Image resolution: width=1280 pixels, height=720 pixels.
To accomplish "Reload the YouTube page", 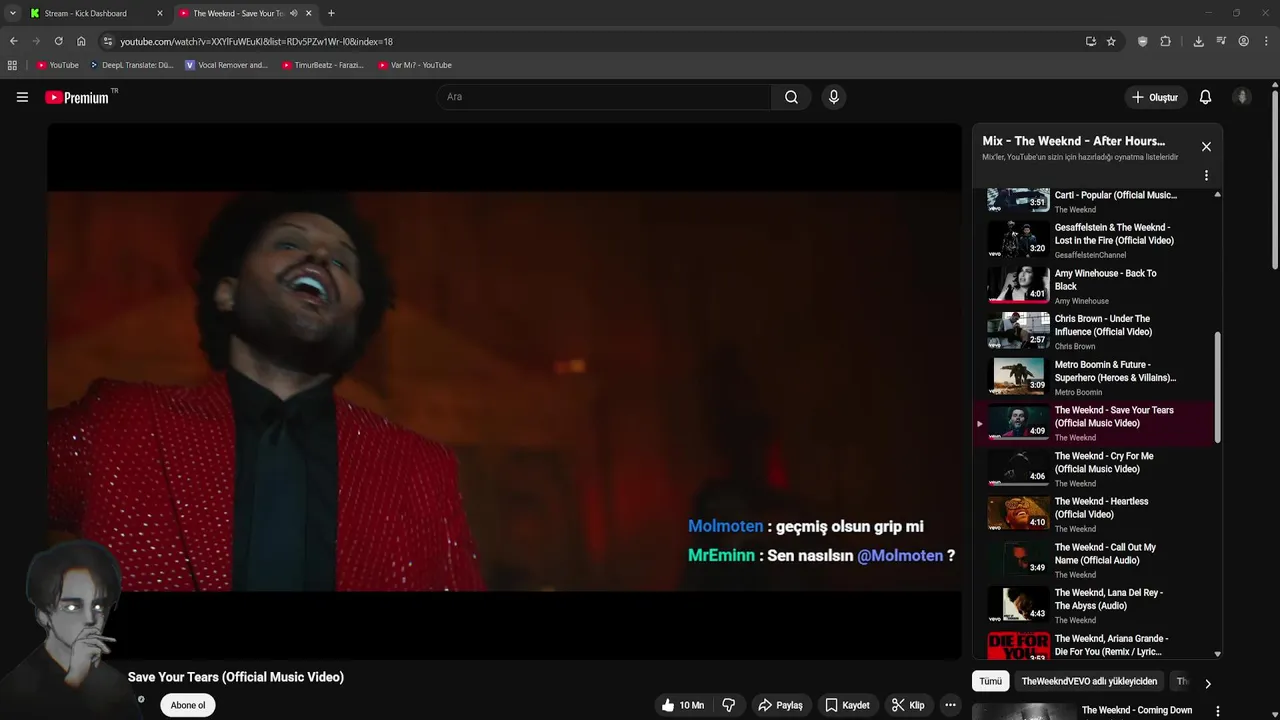I will [x=58, y=41].
